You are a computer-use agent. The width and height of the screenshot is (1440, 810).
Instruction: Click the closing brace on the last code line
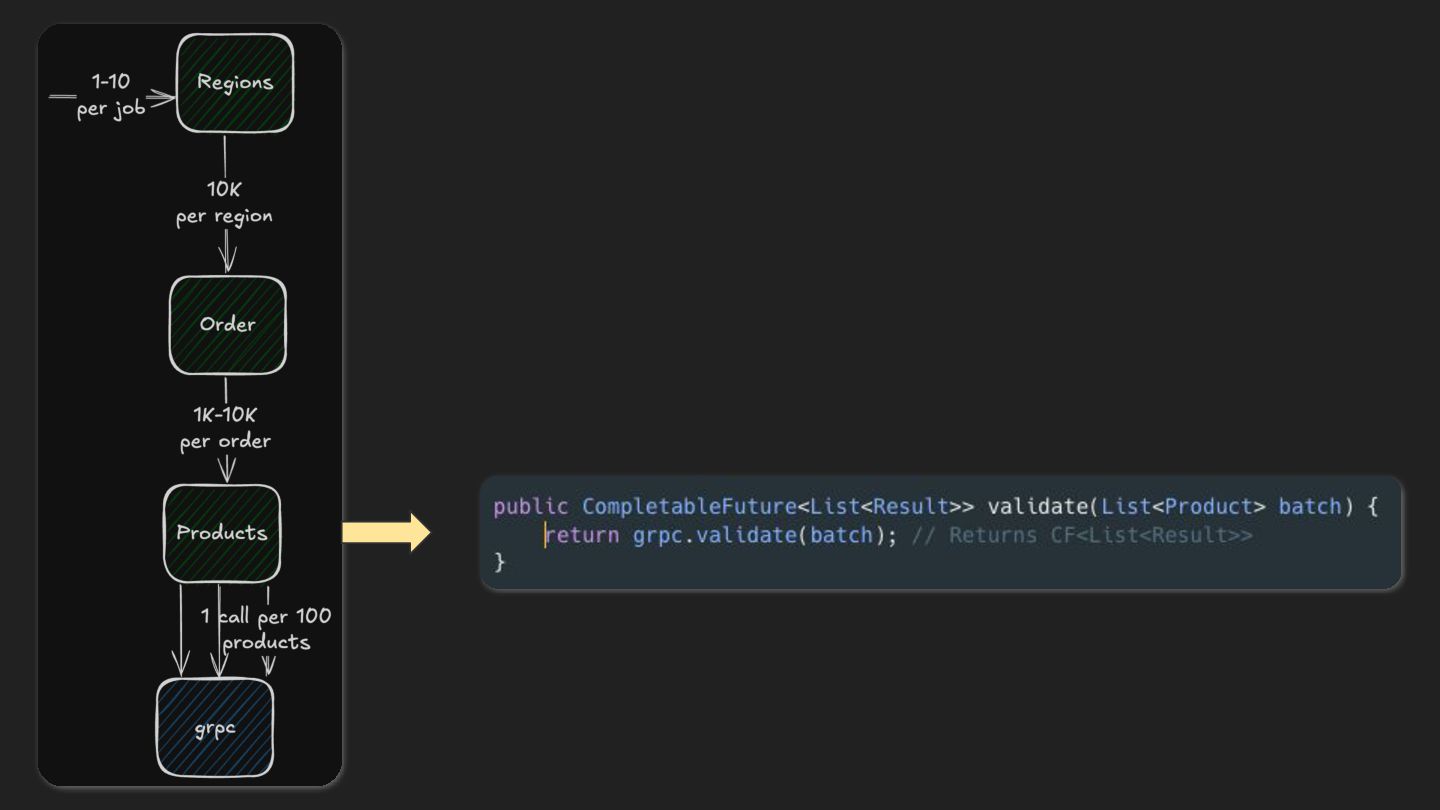pos(499,563)
